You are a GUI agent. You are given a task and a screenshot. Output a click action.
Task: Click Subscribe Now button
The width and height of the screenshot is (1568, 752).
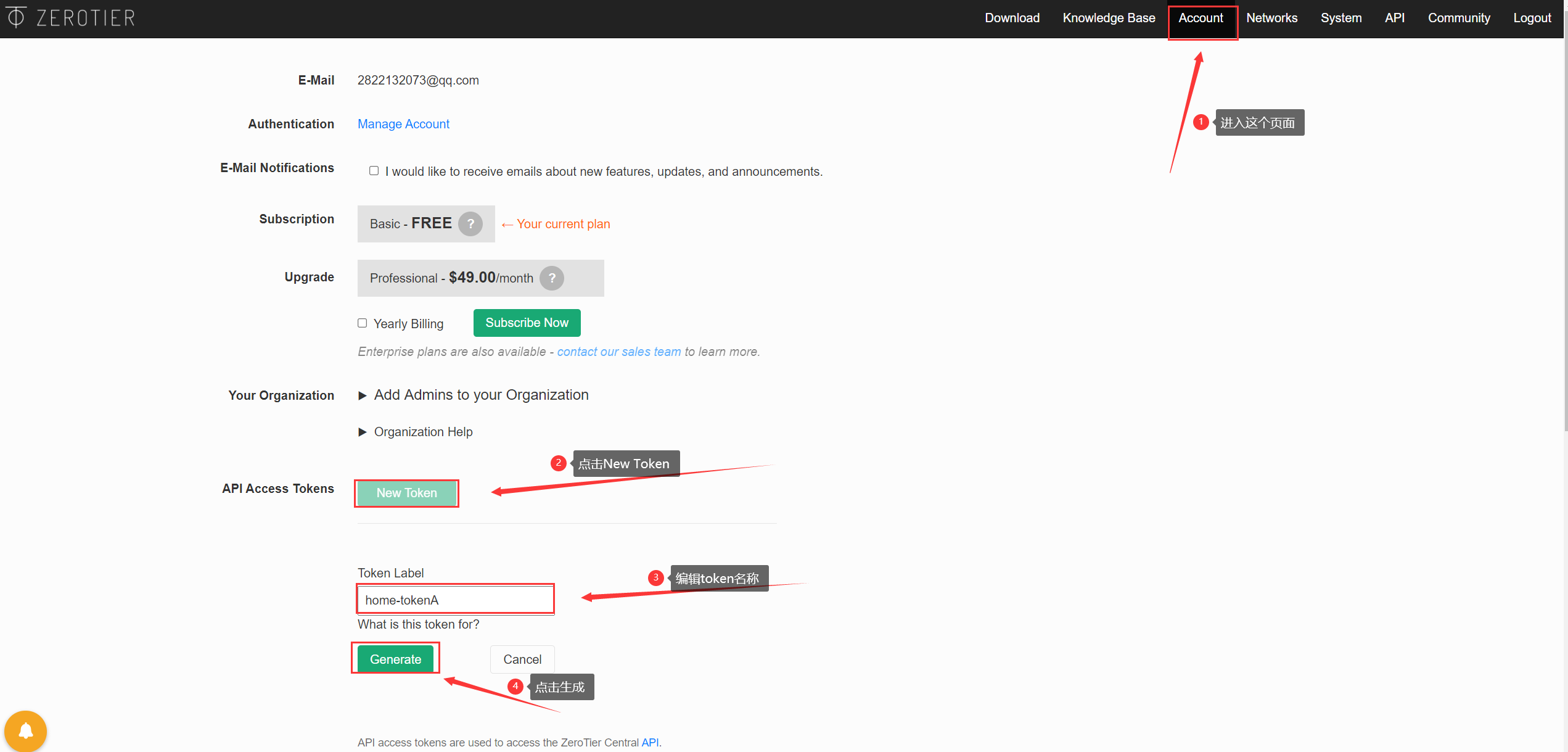tap(527, 323)
